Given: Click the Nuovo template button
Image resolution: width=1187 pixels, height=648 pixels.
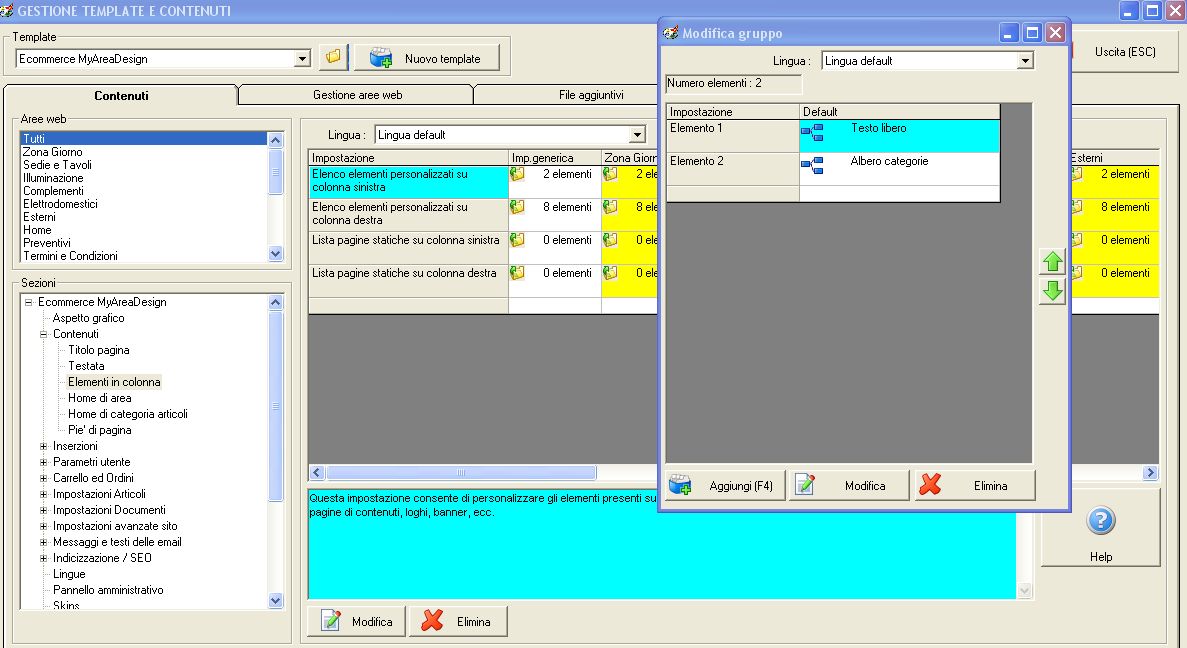Looking at the screenshot, I should click(427, 58).
